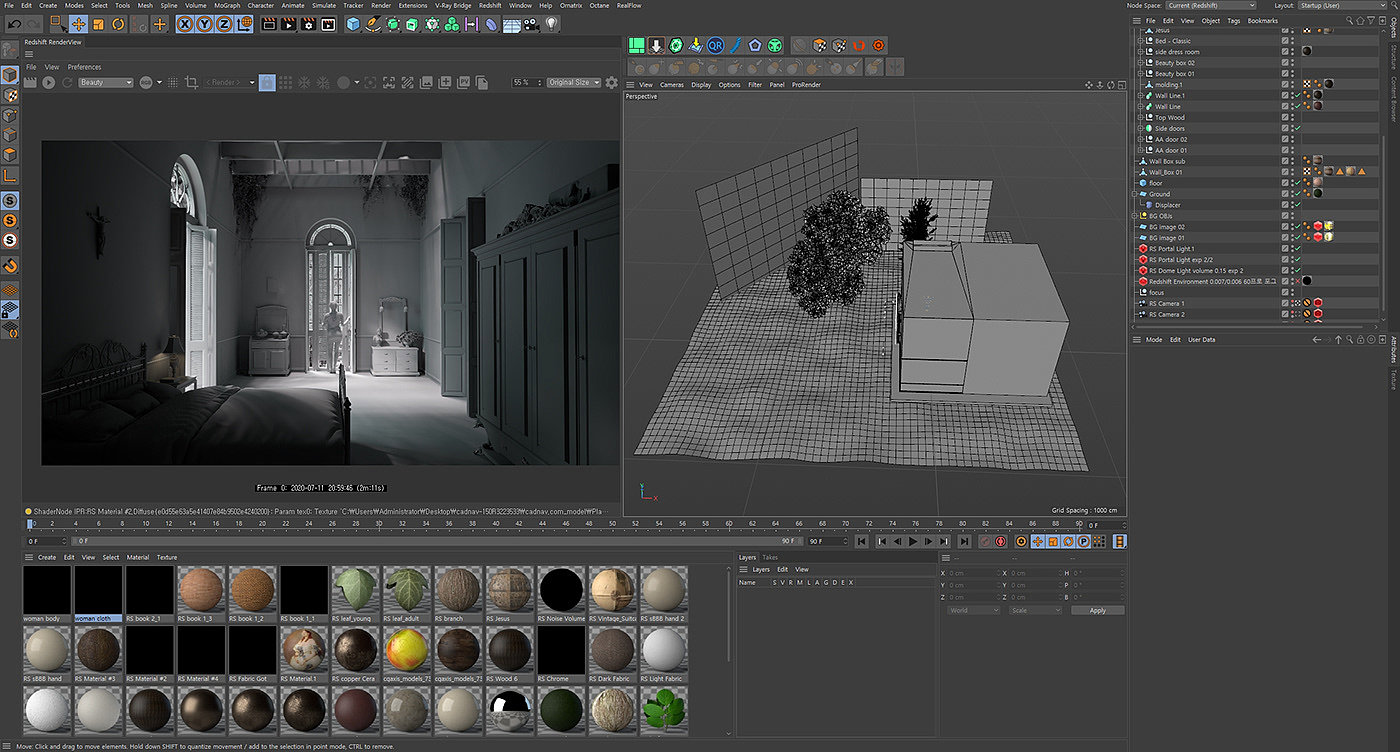Select the Move tool in top toolbar
Screen dimensions: 1400x752
[x=78, y=24]
